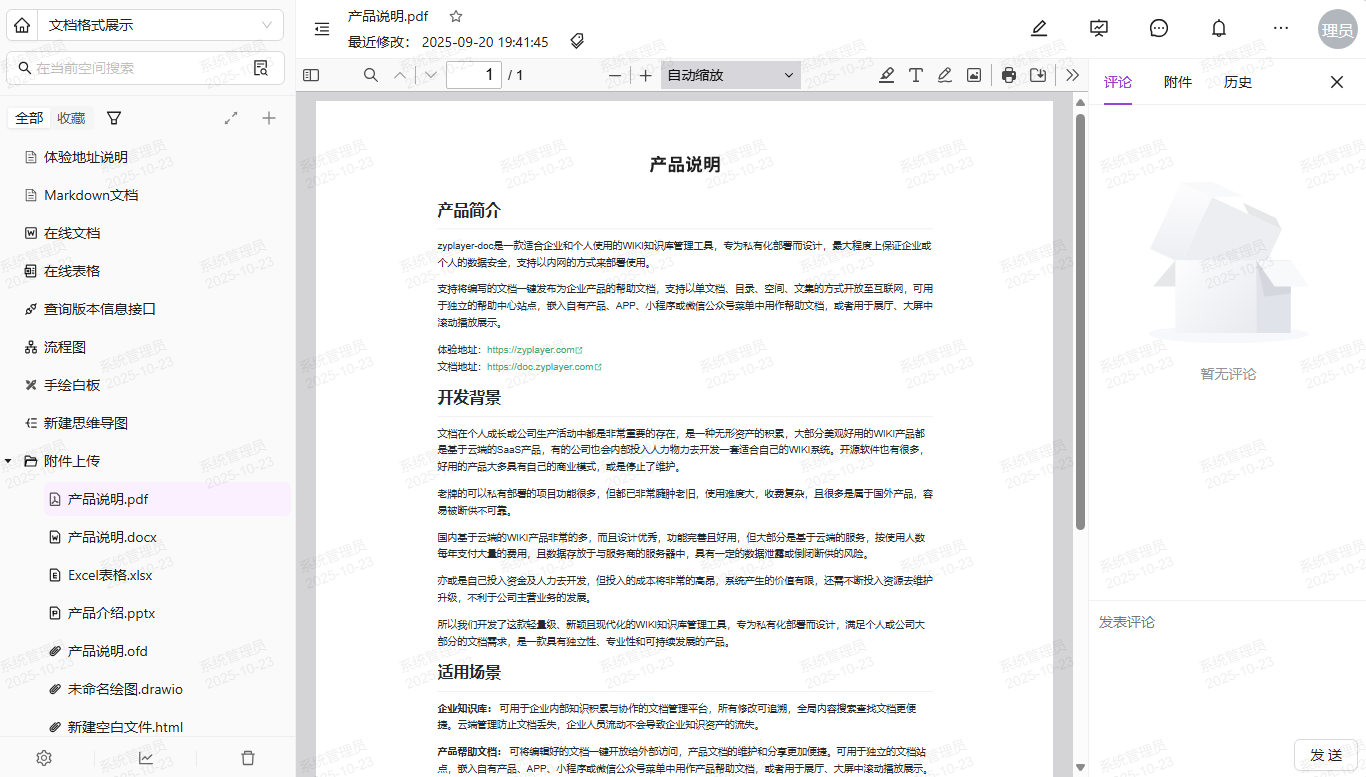This screenshot has width=1366, height=777.
Task: Click the 发表评论 comment input area
Action: [x=1228, y=670]
